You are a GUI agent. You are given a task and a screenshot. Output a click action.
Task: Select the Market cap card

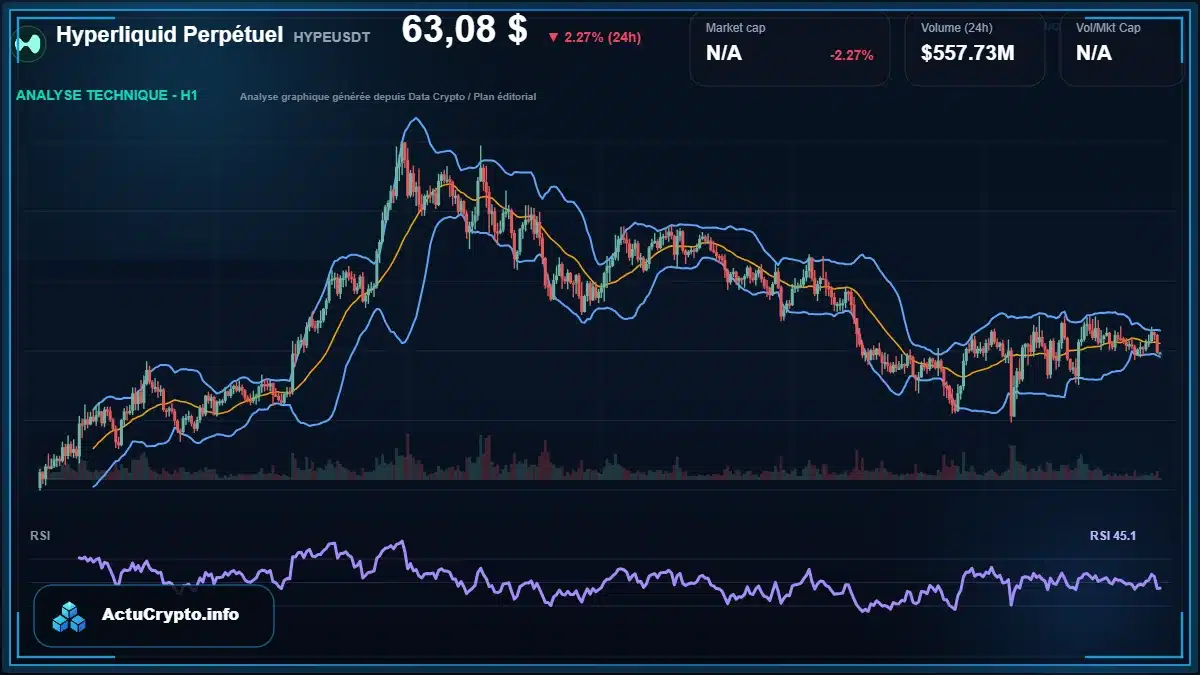(790, 49)
